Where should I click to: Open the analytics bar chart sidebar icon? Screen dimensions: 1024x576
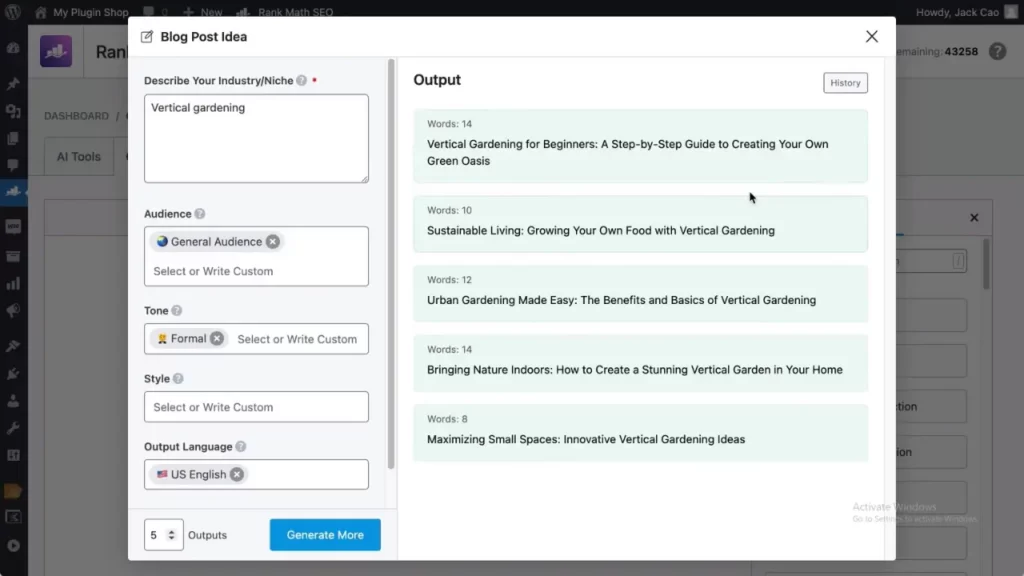point(13,283)
